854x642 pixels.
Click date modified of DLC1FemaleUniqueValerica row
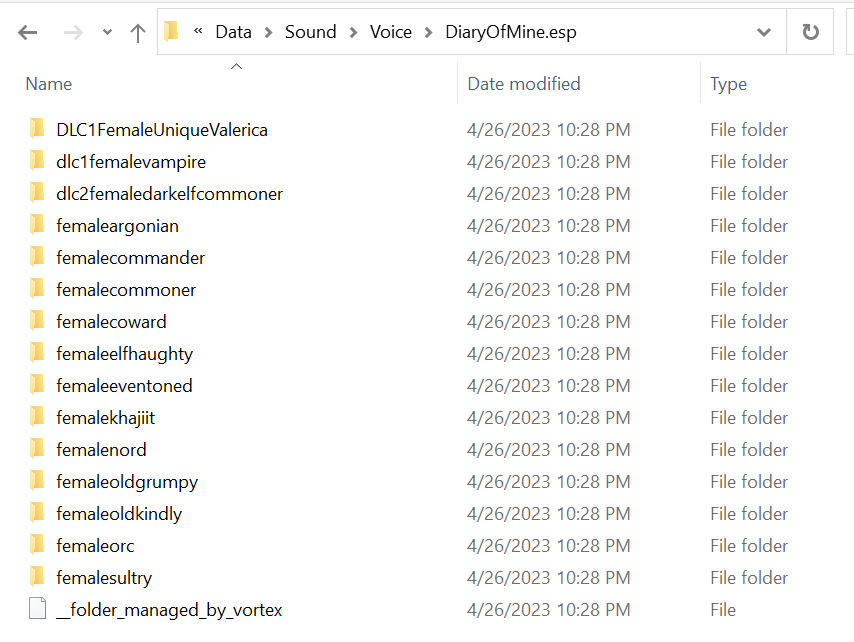[x=548, y=130]
